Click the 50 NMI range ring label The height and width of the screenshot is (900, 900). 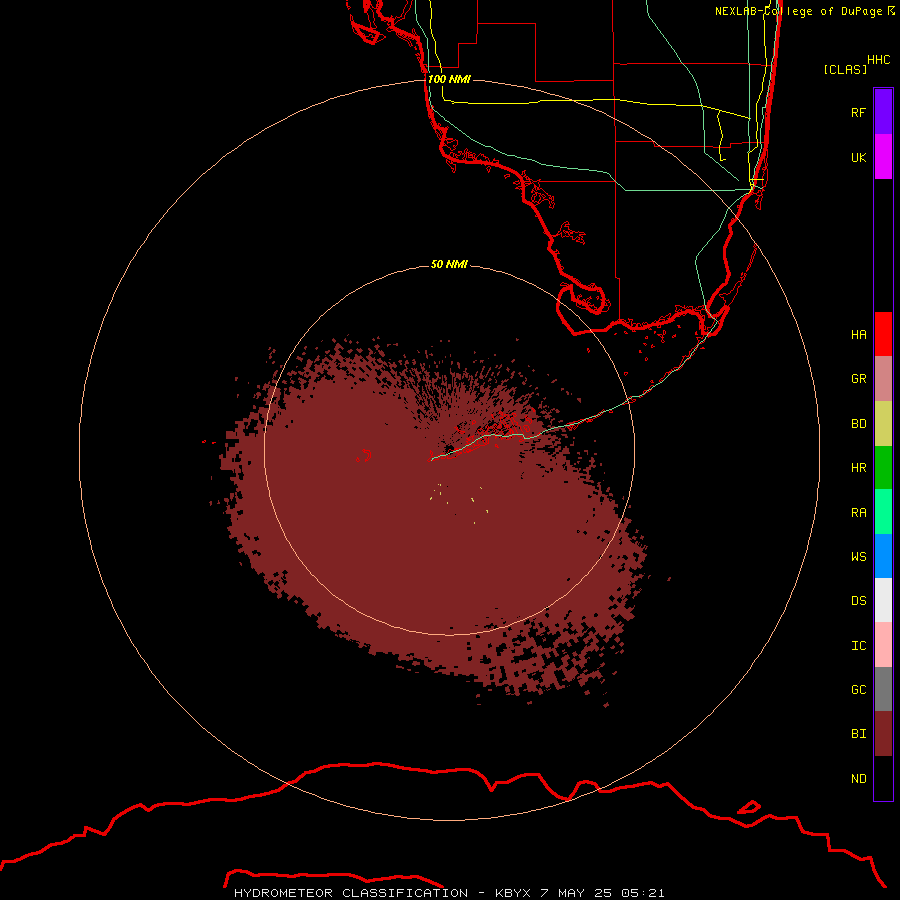tap(449, 264)
